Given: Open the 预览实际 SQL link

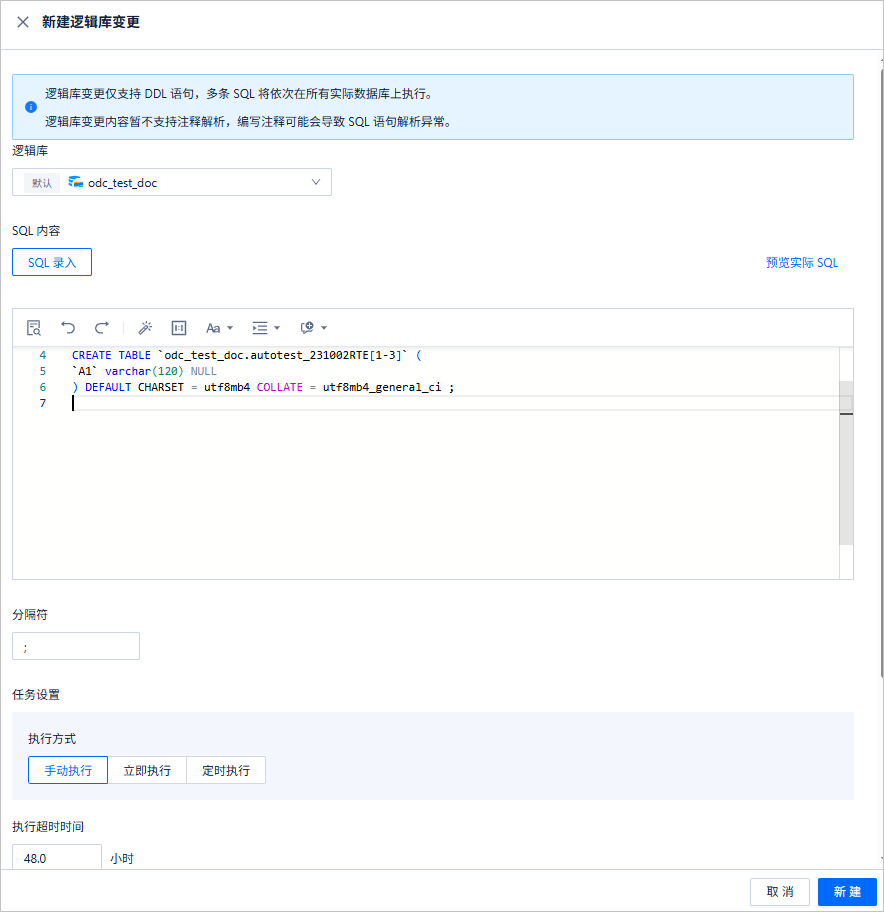Looking at the screenshot, I should coord(801,263).
